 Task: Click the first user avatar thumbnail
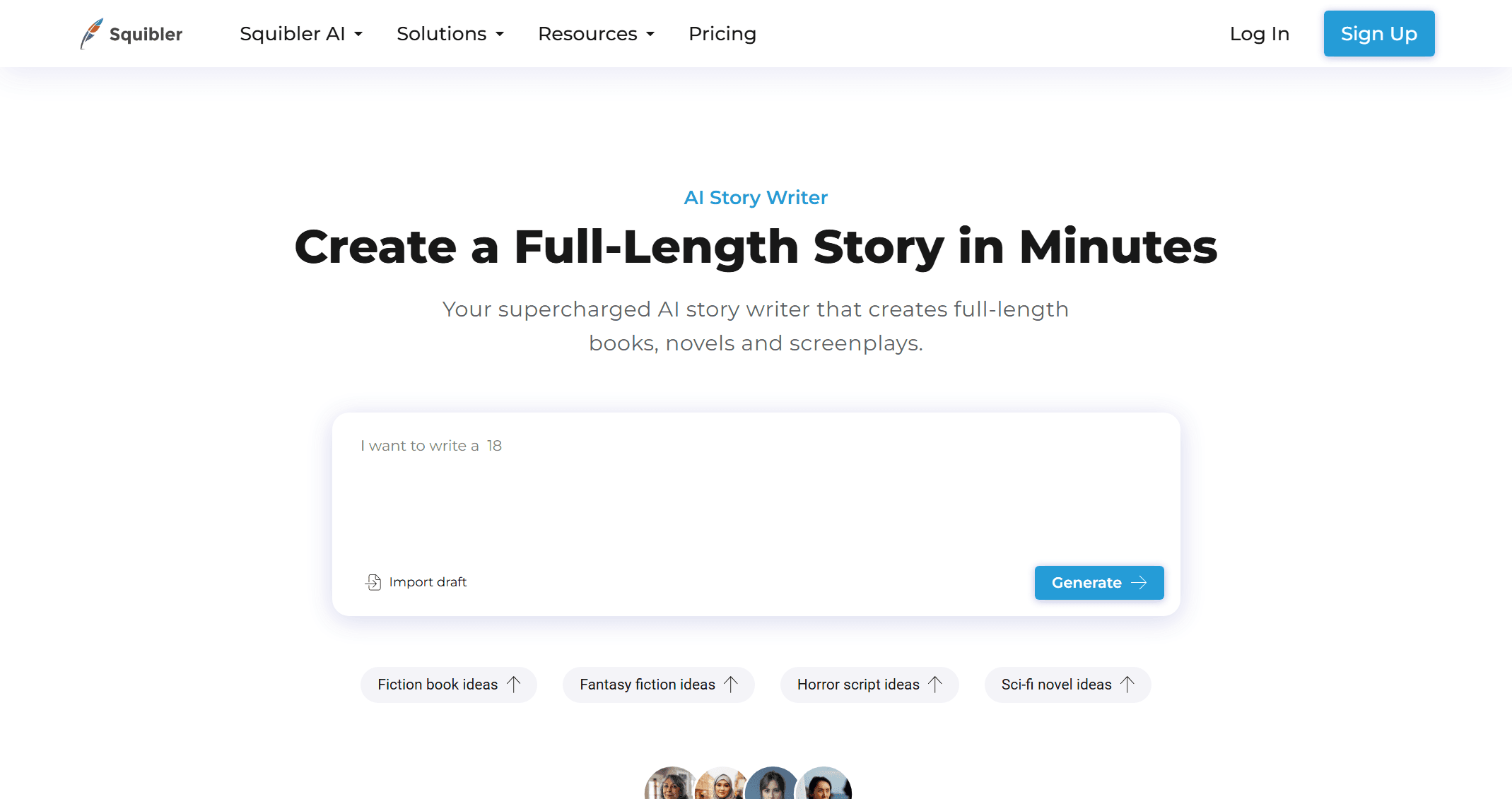point(670,786)
